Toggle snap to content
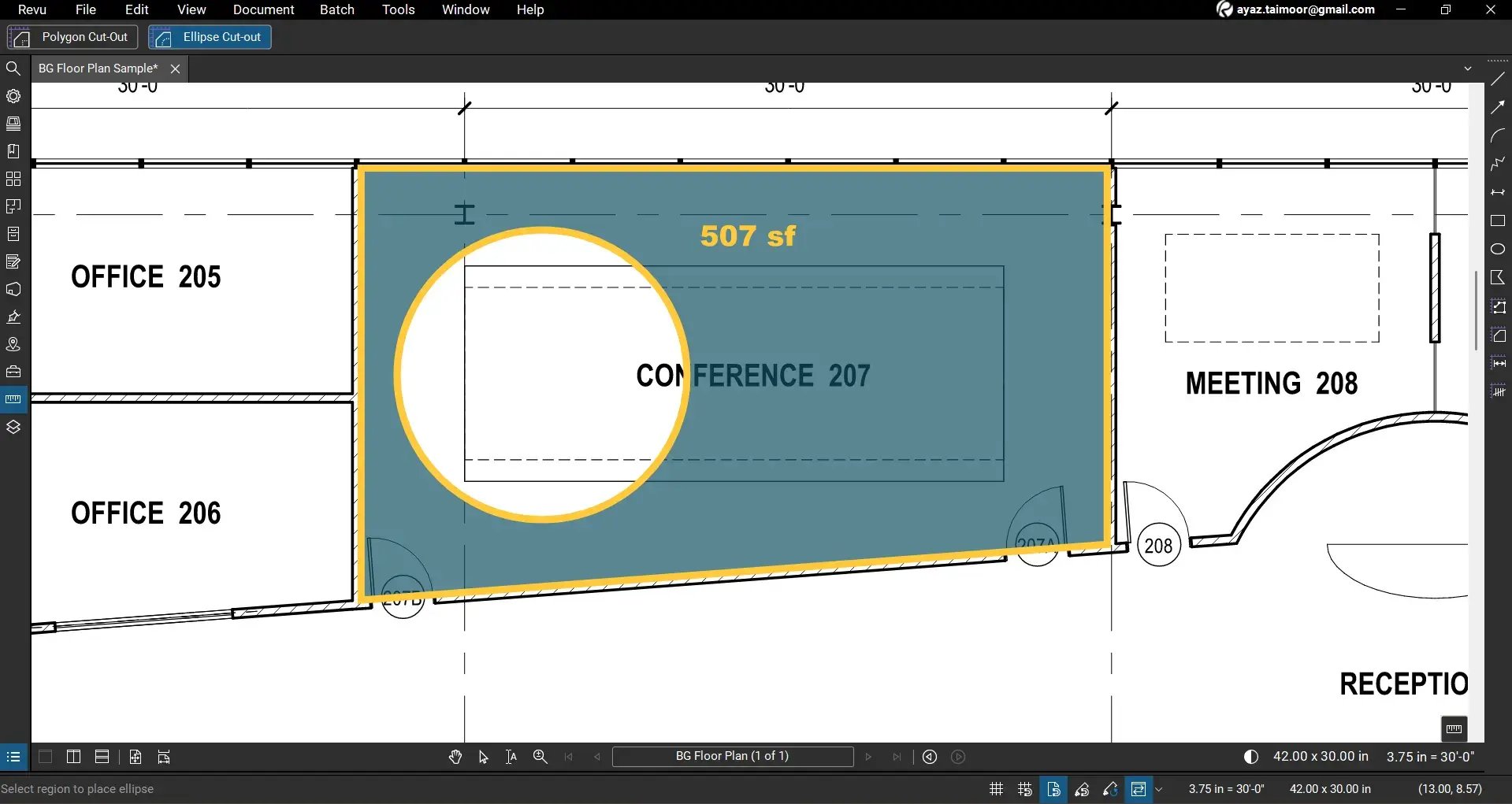The height and width of the screenshot is (804, 1512). click(x=1053, y=789)
